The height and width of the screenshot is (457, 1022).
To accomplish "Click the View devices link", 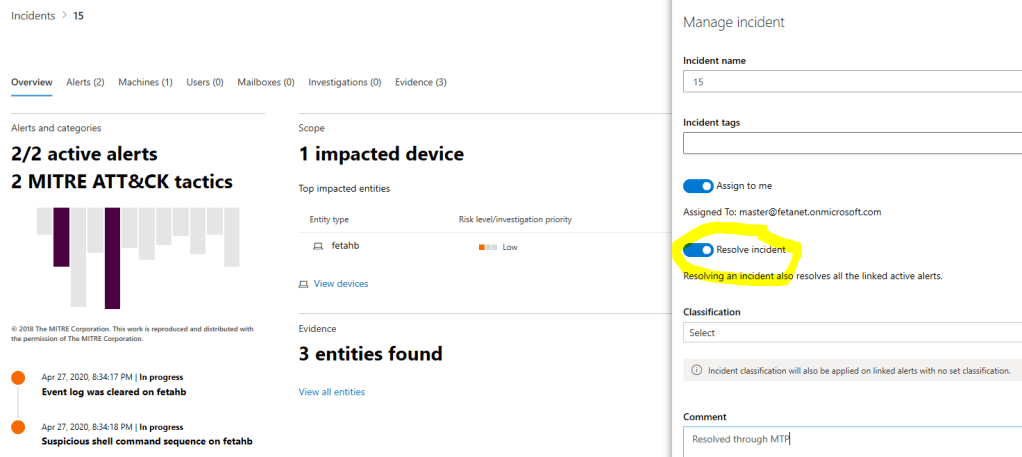I will tap(340, 284).
